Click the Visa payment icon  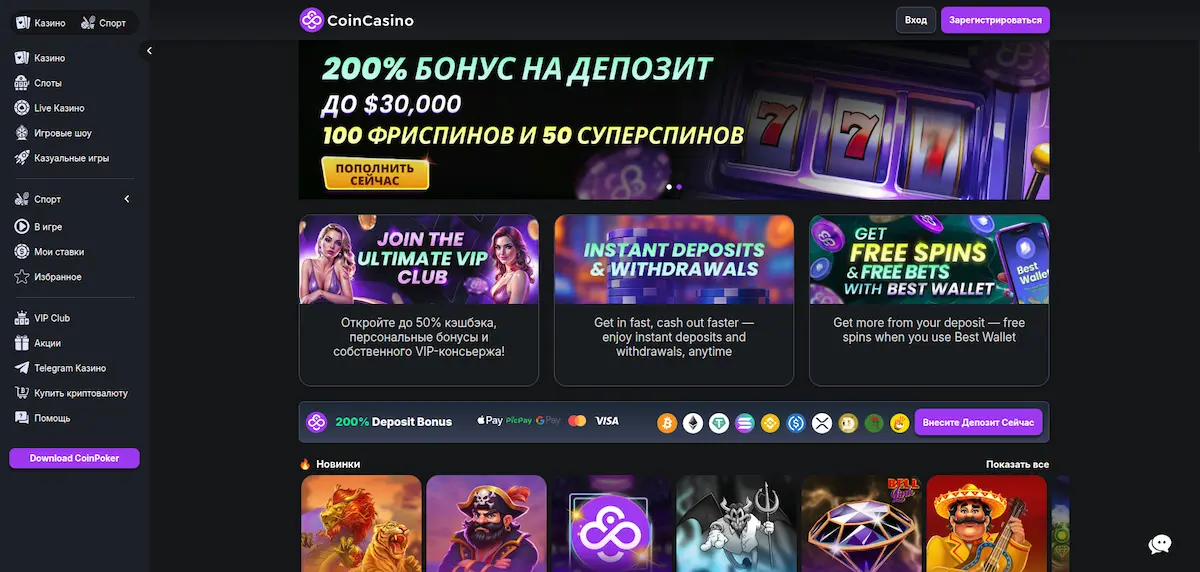(607, 422)
